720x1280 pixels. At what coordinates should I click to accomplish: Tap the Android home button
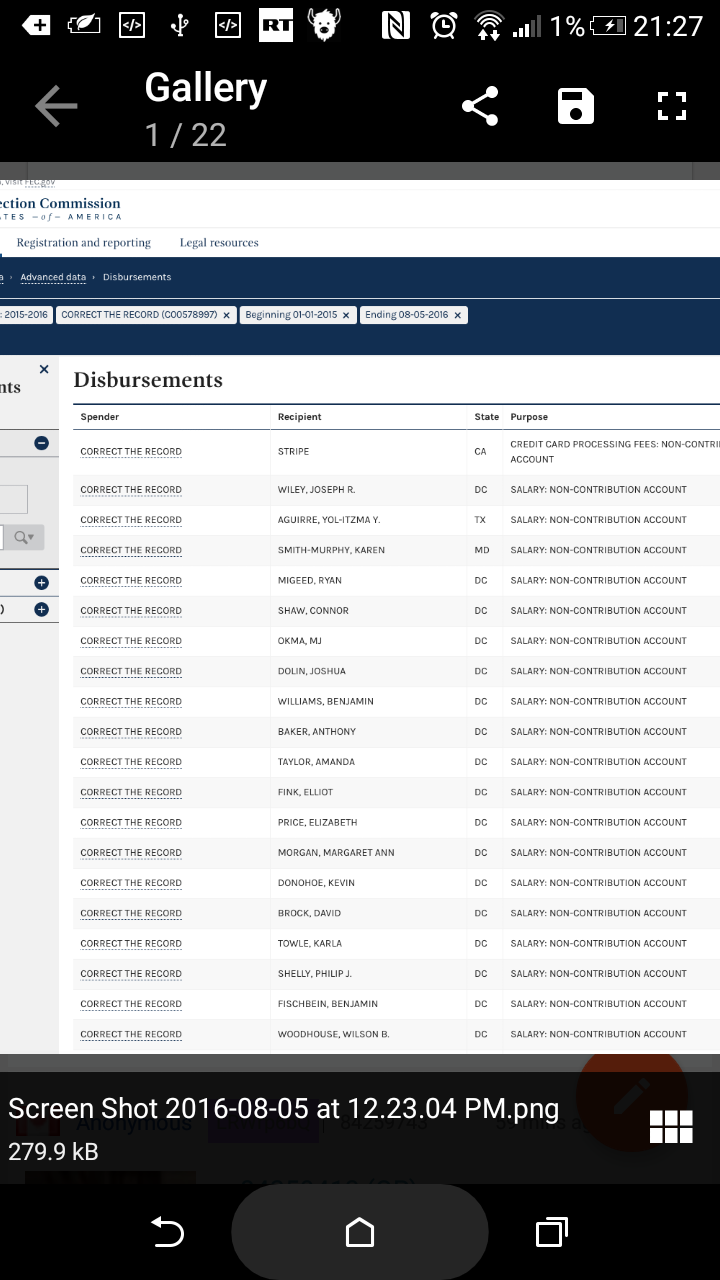click(360, 1232)
